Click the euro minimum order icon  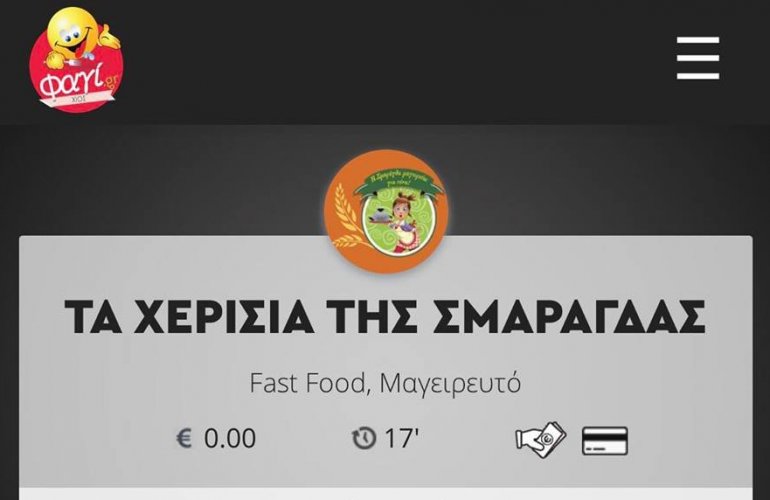click(x=184, y=438)
